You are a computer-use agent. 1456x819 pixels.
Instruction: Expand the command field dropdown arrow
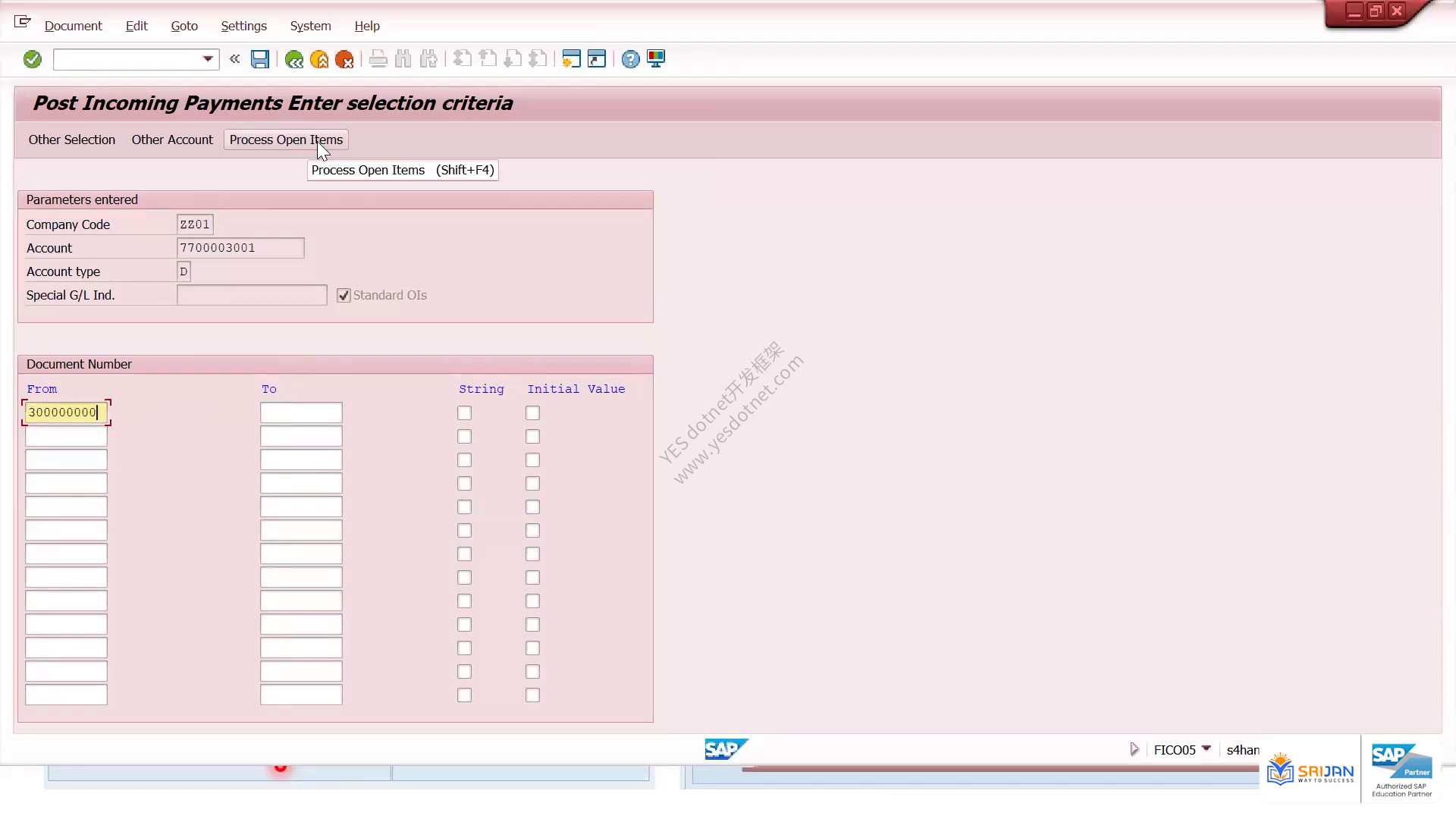pyautogui.click(x=208, y=59)
